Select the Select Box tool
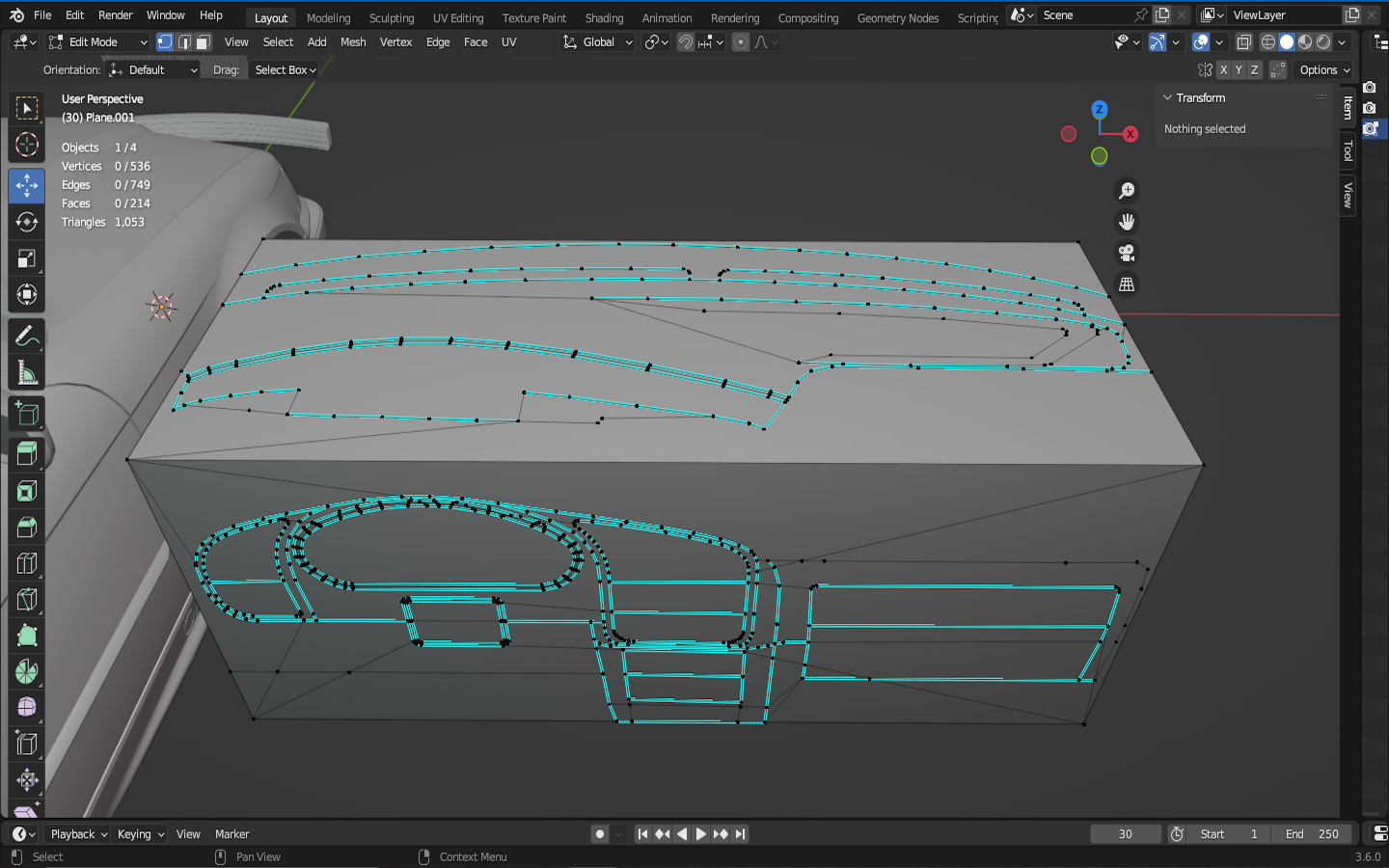1389x868 pixels. click(x=27, y=108)
